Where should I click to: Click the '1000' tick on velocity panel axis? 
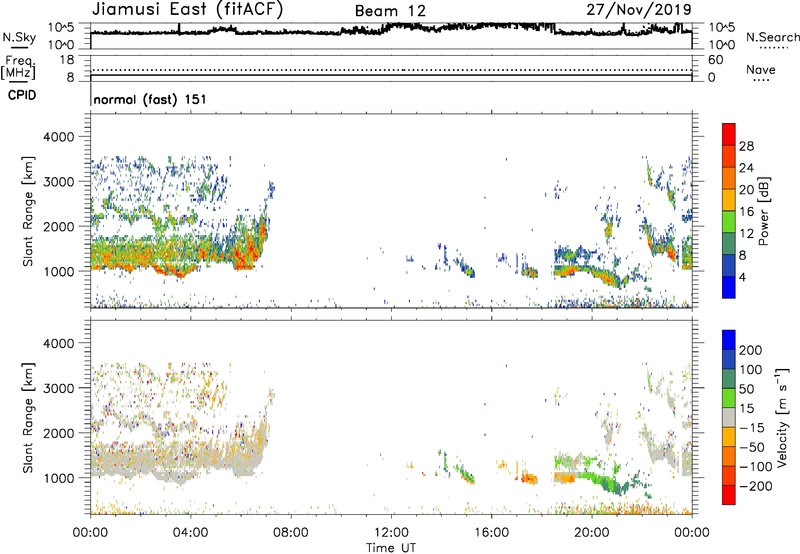coord(58,478)
